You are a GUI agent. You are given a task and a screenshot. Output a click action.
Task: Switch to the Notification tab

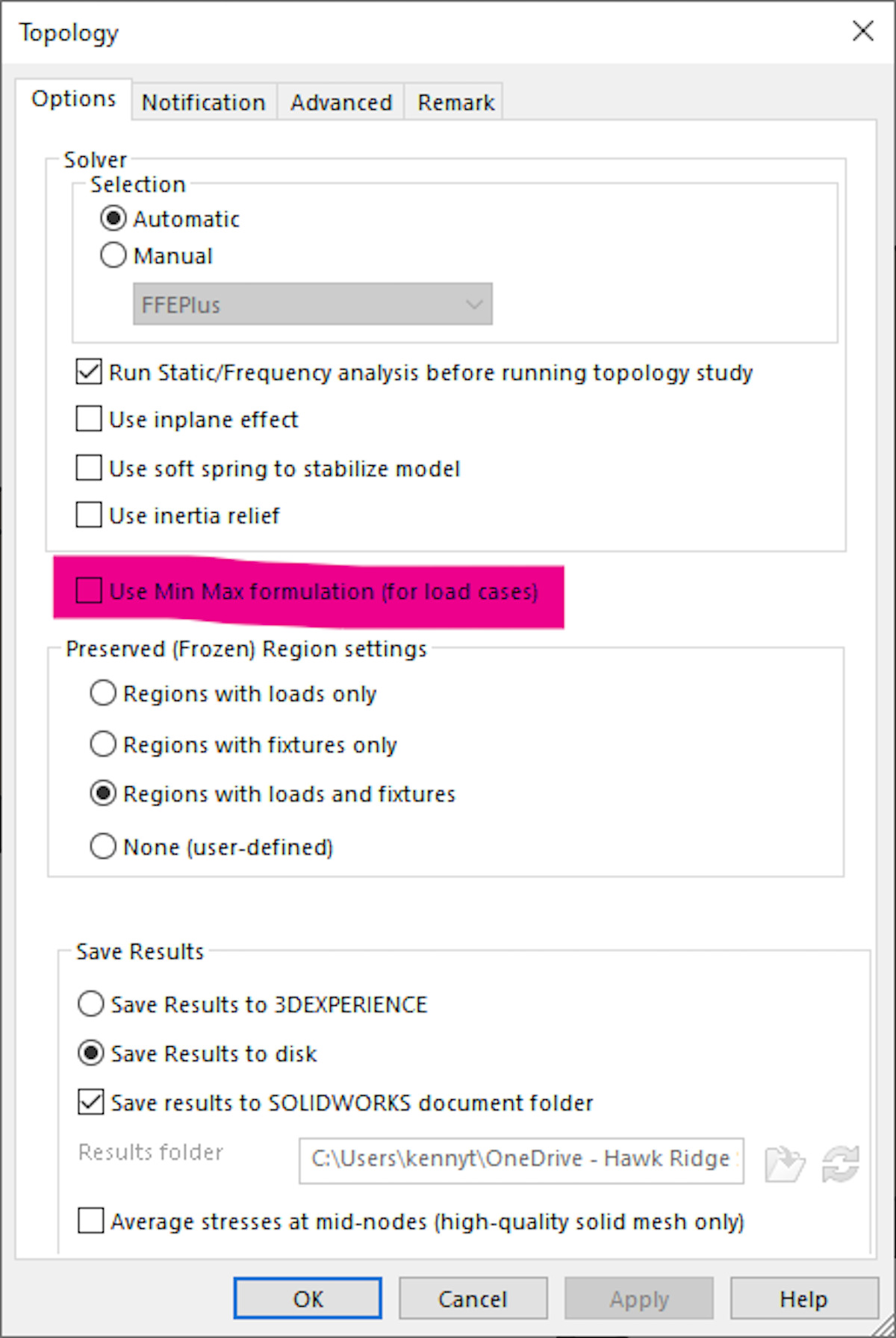click(204, 102)
